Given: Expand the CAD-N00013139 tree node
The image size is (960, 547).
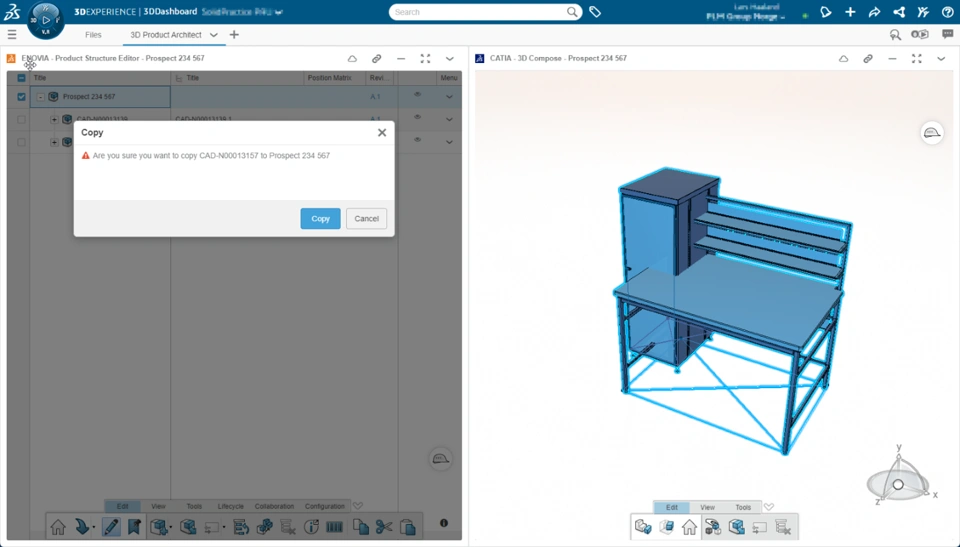Looking at the screenshot, I should click(54, 119).
